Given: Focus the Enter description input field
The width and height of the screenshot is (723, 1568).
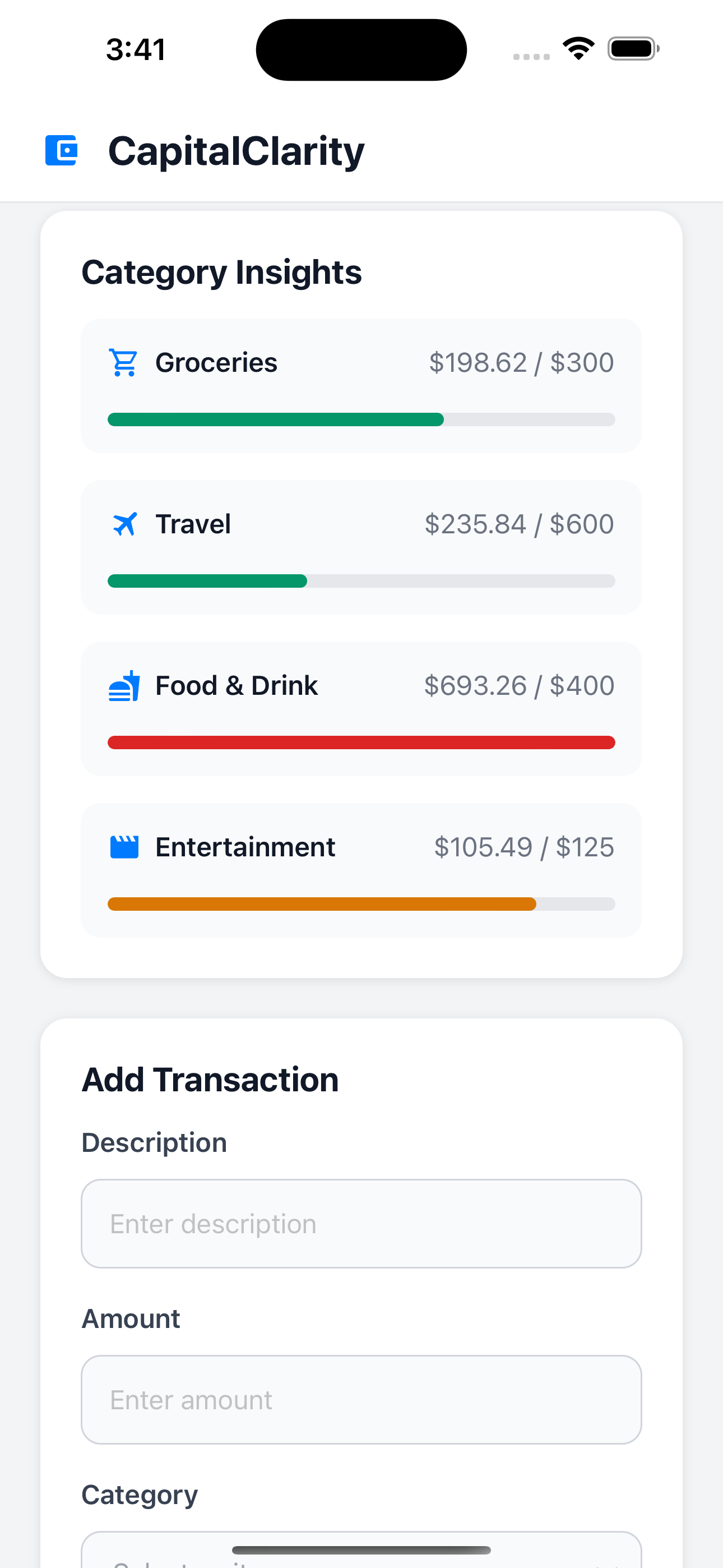Looking at the screenshot, I should tap(361, 1224).
